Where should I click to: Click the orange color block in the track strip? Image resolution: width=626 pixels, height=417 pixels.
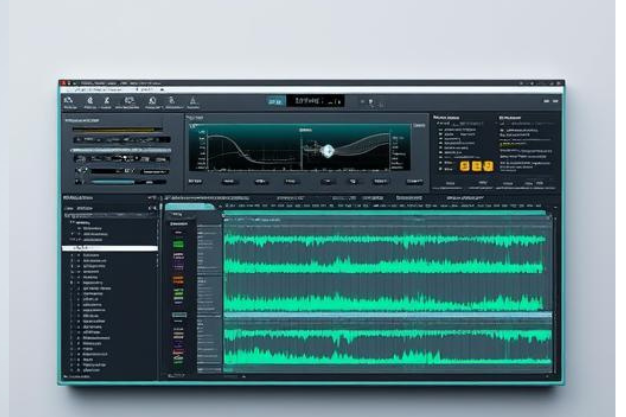point(178,279)
